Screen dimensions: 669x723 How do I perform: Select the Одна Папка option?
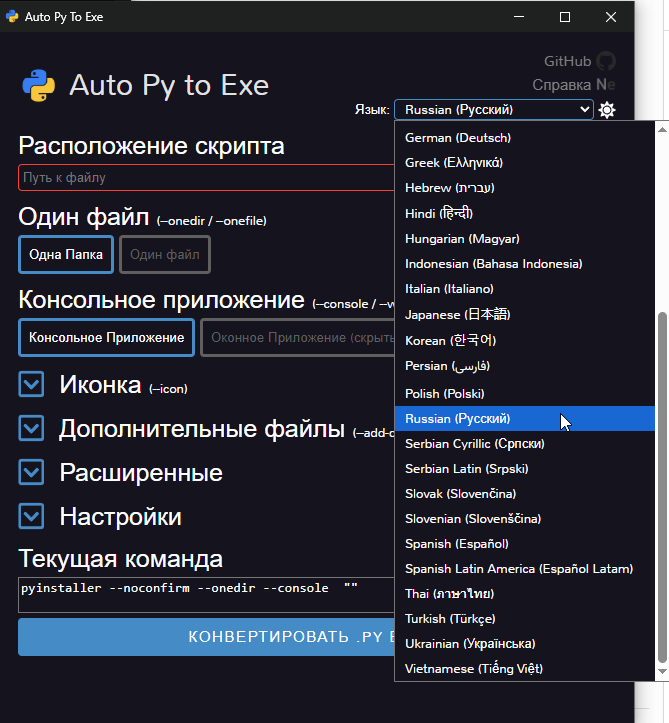click(x=66, y=255)
